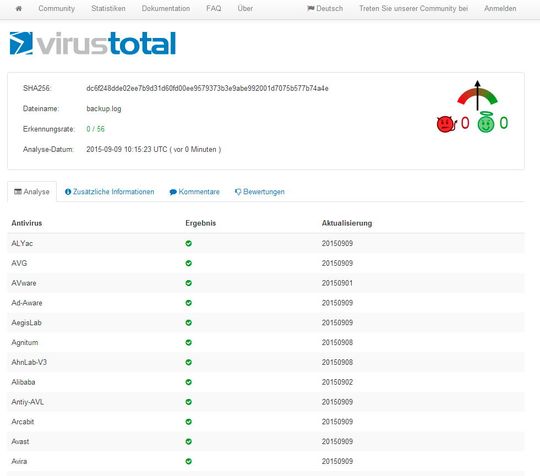
Task: Click the AVware antivirus name
Action: (x=24, y=283)
